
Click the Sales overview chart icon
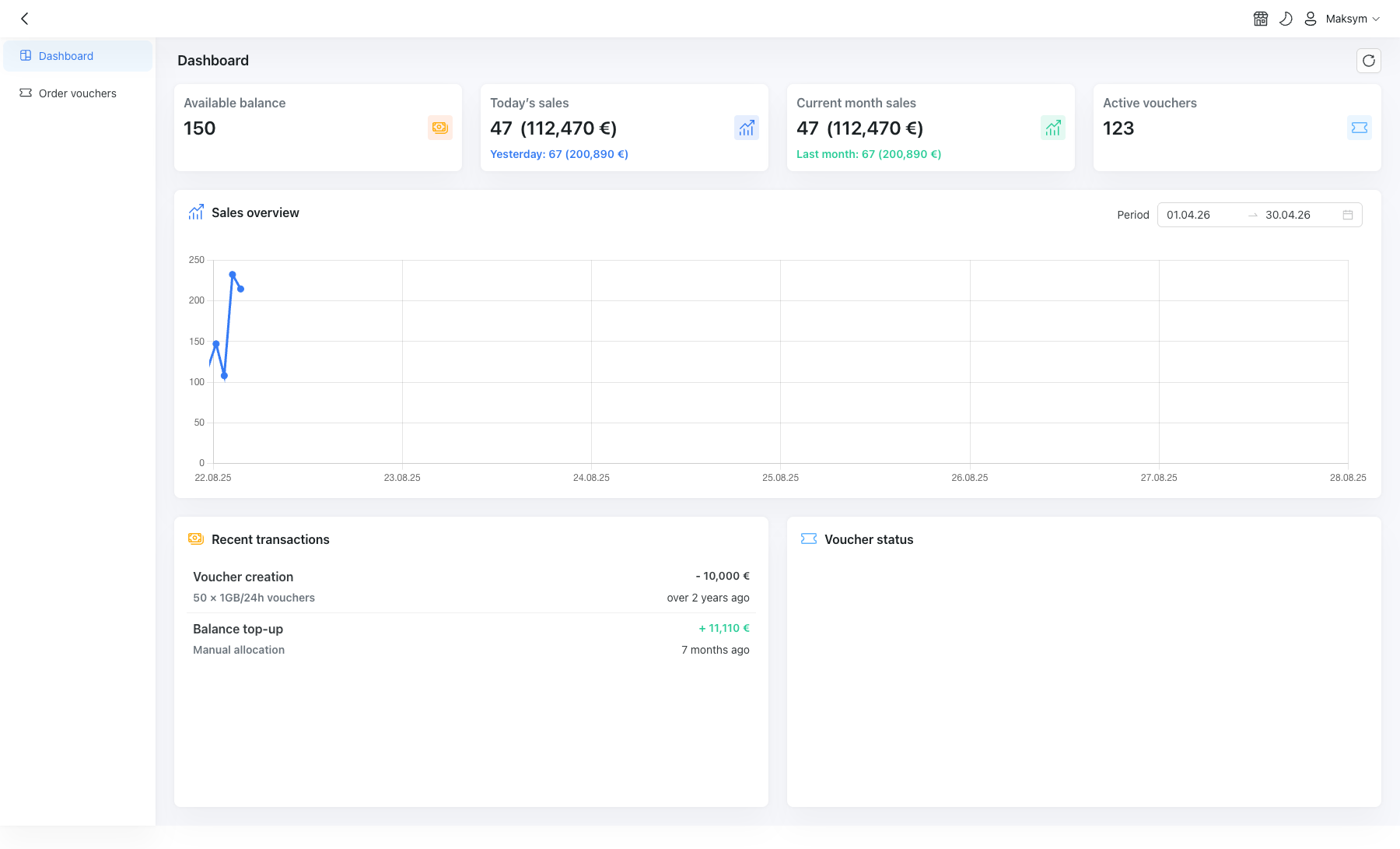pos(196,212)
